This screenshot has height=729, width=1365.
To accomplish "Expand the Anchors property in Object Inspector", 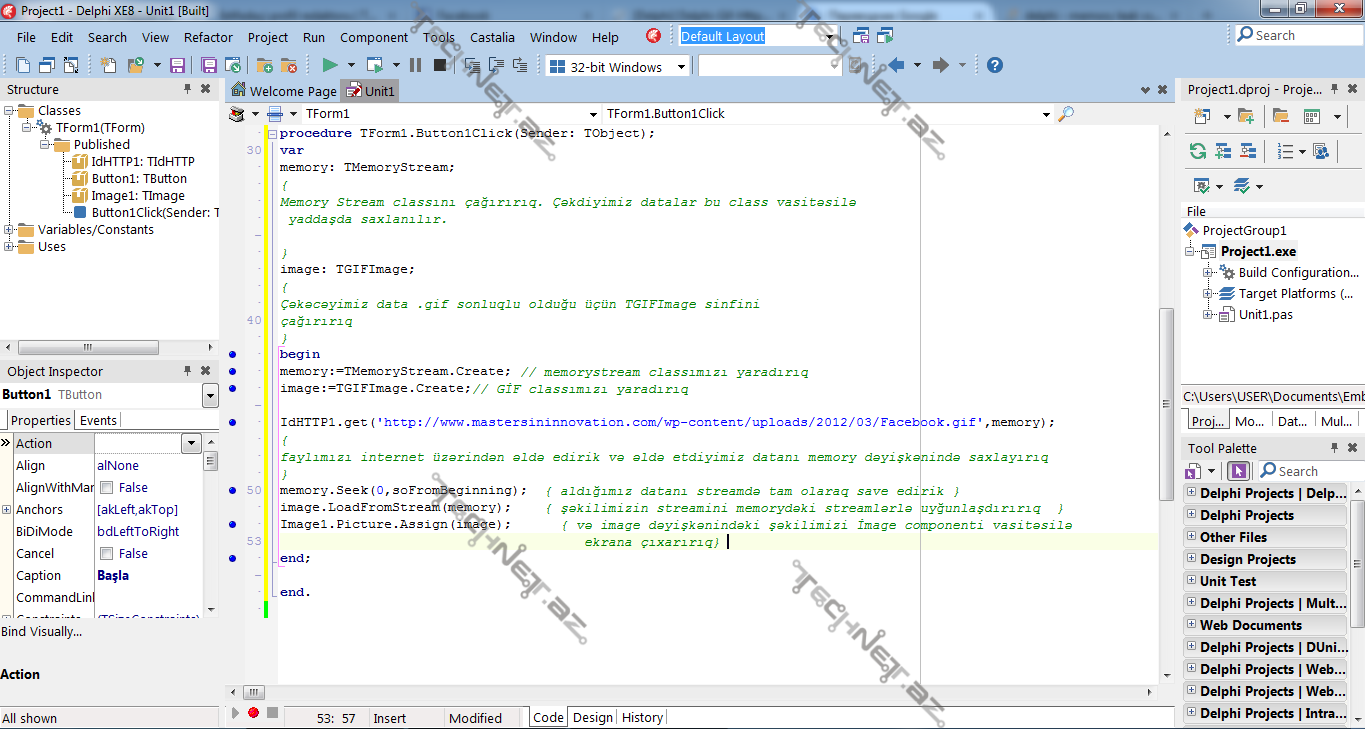I will click(7, 510).
